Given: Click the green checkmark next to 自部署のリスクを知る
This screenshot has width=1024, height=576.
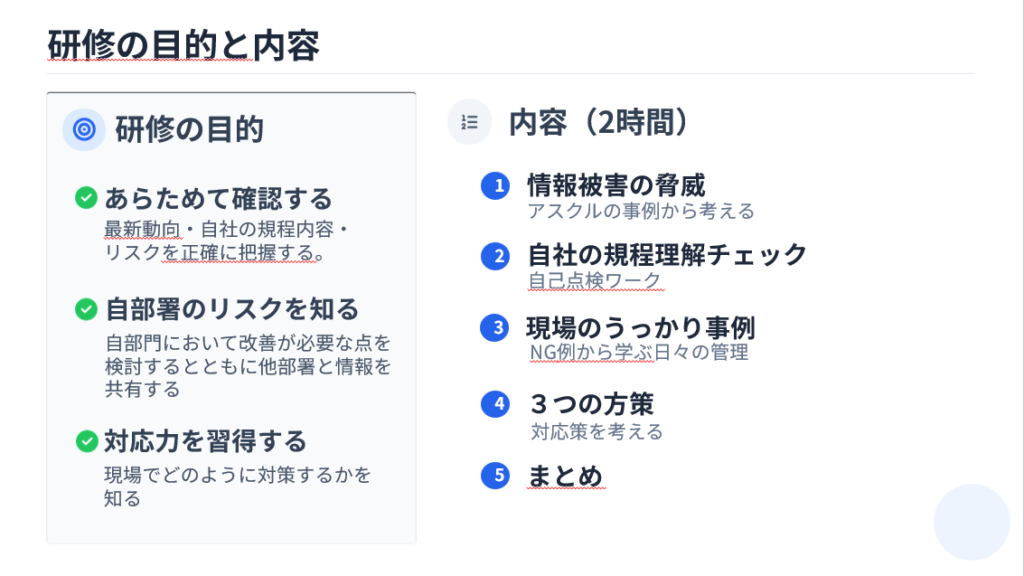Looking at the screenshot, I should tap(86, 309).
